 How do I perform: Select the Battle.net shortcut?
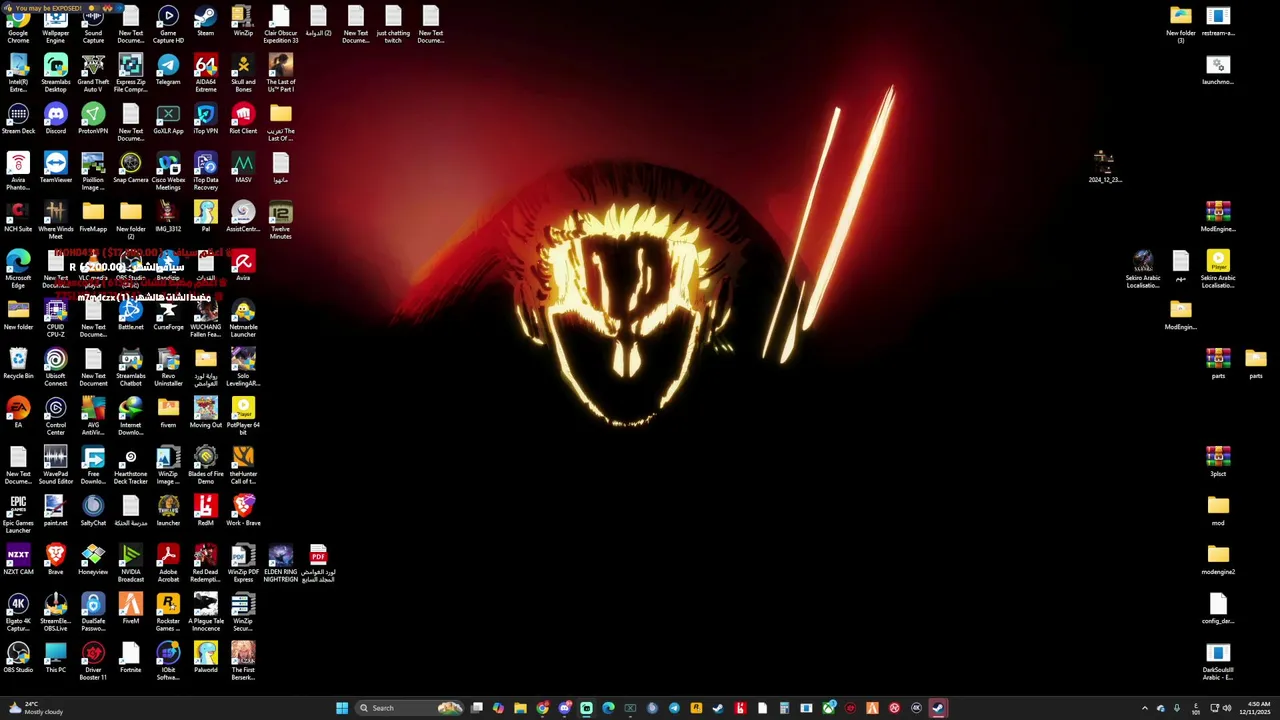tap(130, 315)
